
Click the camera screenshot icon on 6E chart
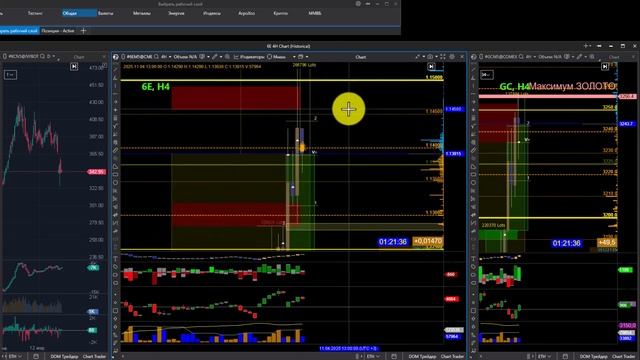(x=430, y=57)
